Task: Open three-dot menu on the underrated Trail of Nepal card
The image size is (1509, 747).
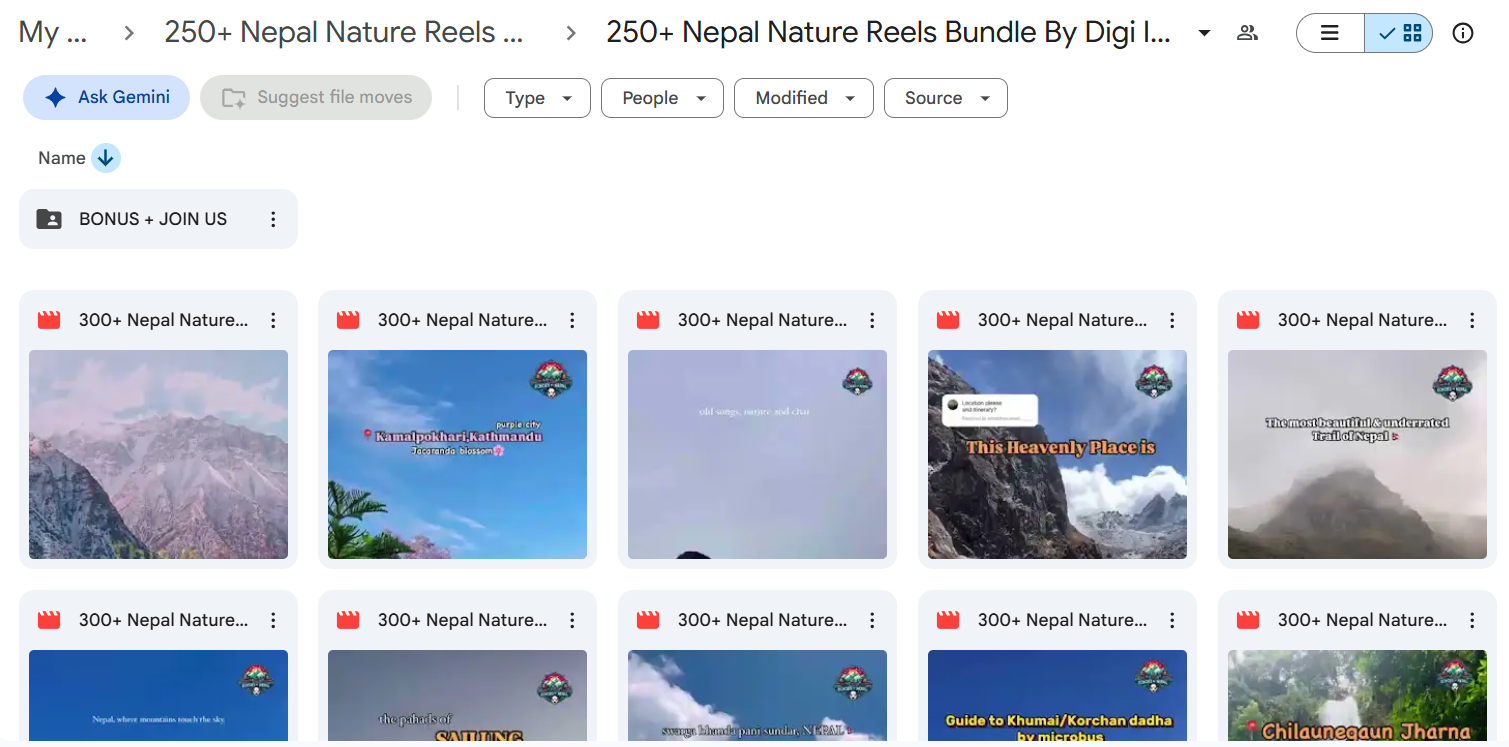Action: [x=1472, y=320]
